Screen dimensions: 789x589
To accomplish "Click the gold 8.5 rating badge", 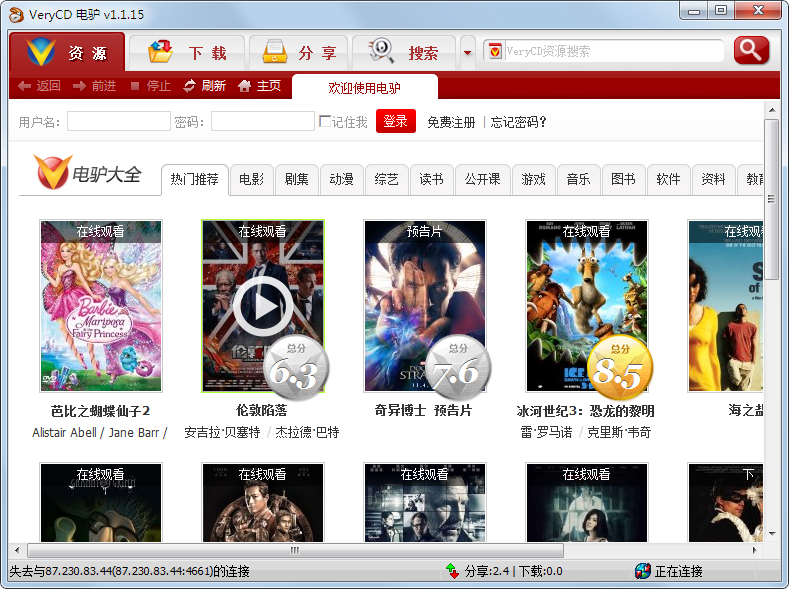I will [619, 368].
